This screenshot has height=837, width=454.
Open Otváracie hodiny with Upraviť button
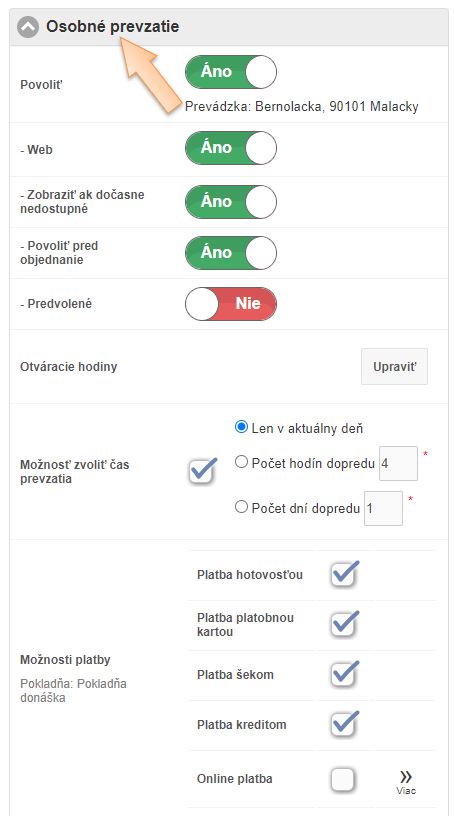click(x=394, y=367)
